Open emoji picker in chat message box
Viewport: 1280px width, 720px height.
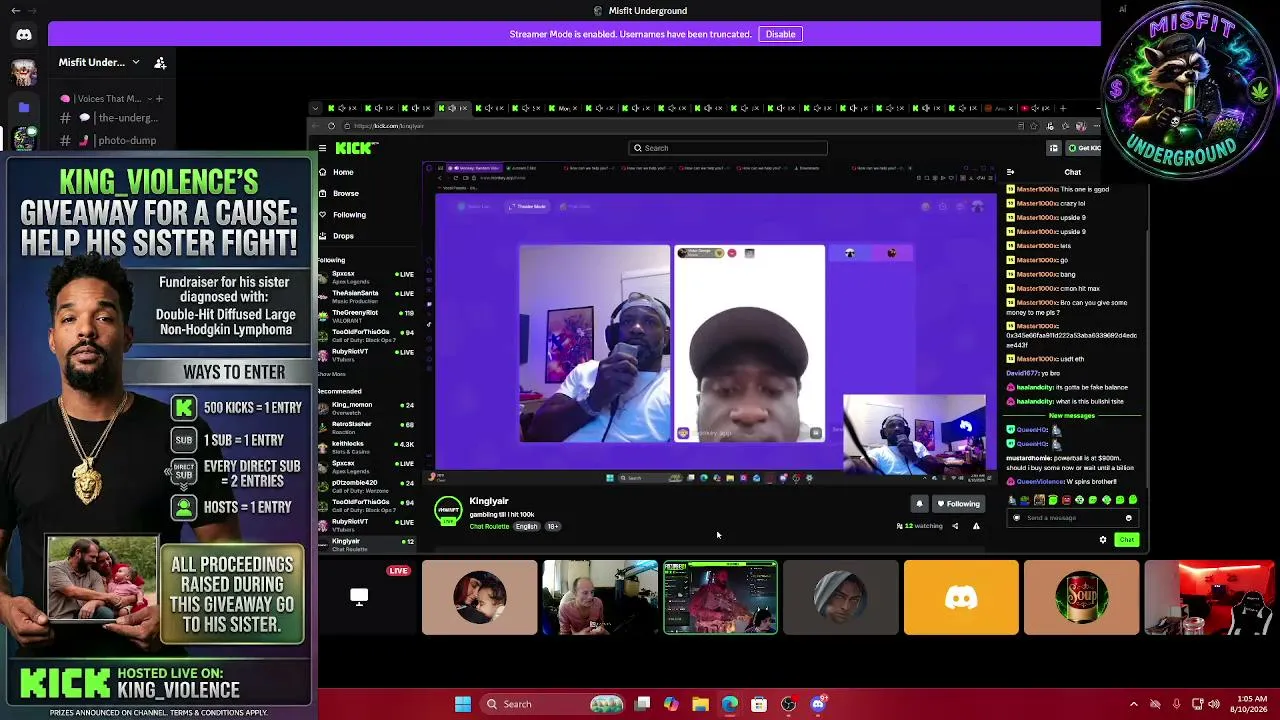[1129, 518]
